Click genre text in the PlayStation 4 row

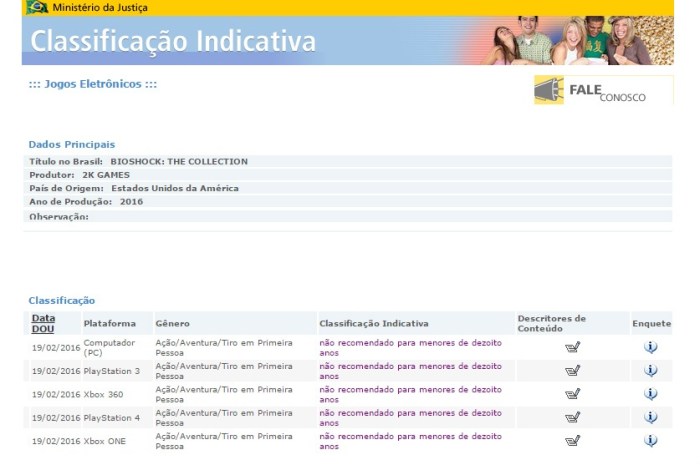point(224,418)
